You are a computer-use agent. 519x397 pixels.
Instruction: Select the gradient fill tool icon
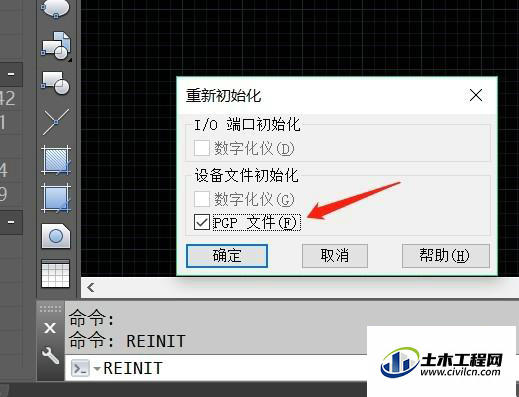56,198
